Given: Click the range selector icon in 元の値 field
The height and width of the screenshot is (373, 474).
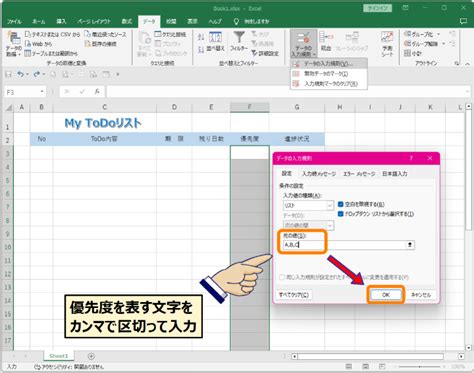Looking at the screenshot, I should 410,245.
